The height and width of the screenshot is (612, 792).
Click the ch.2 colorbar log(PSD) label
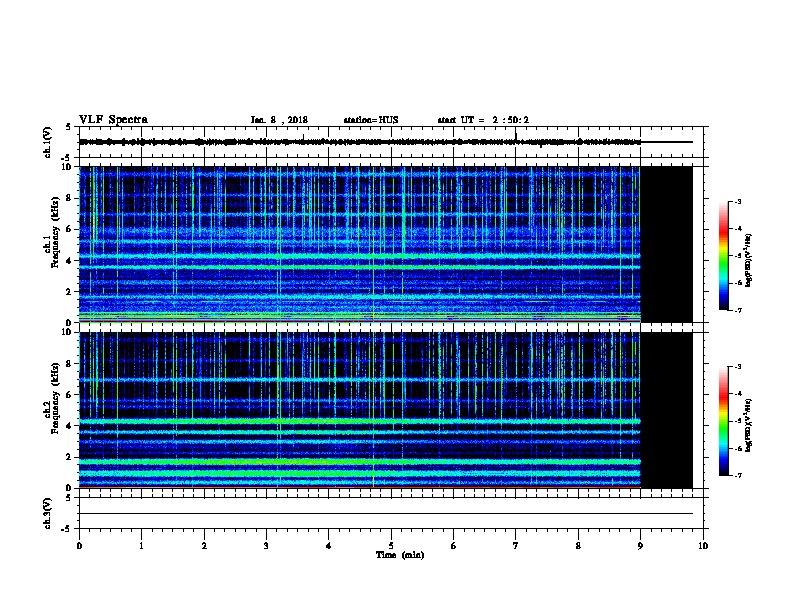(748, 425)
